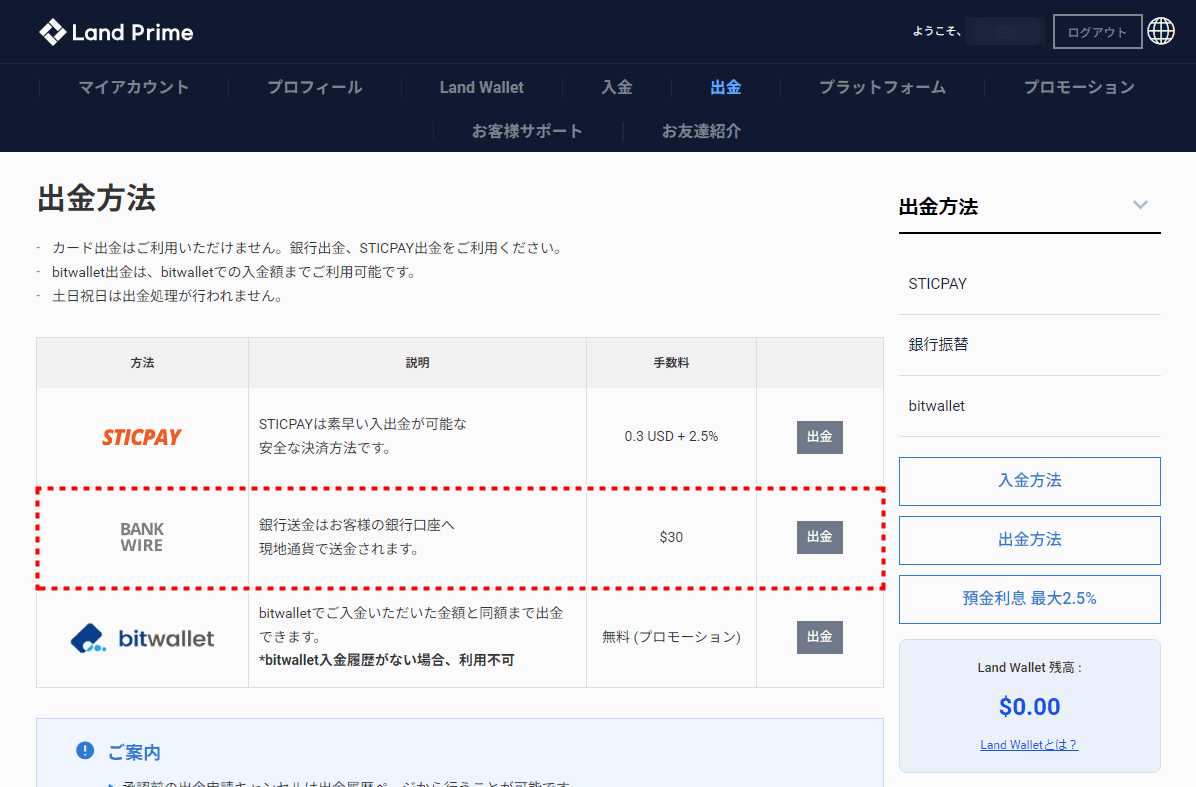
Task: Click the 入金方法 sidebar button
Action: [1030, 481]
